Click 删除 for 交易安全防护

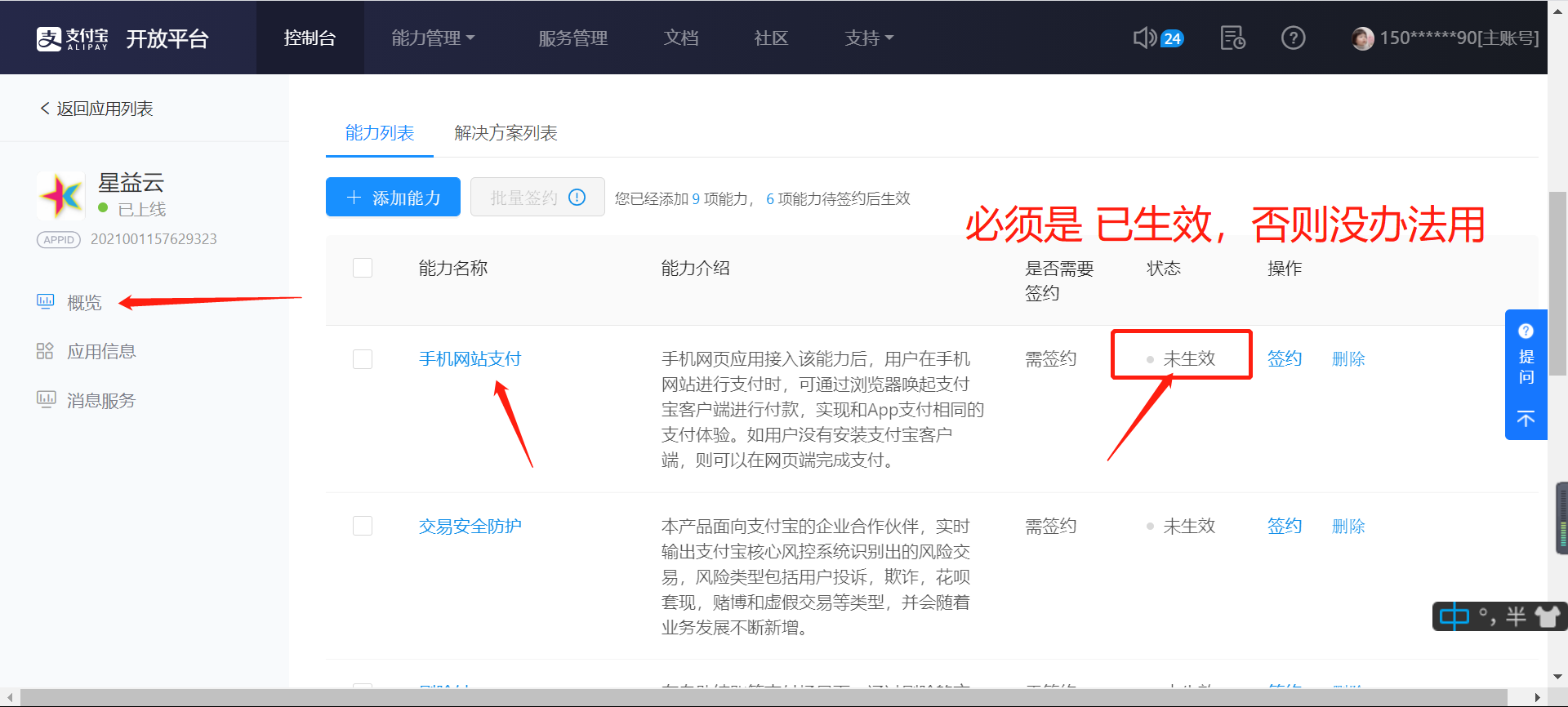point(1348,526)
